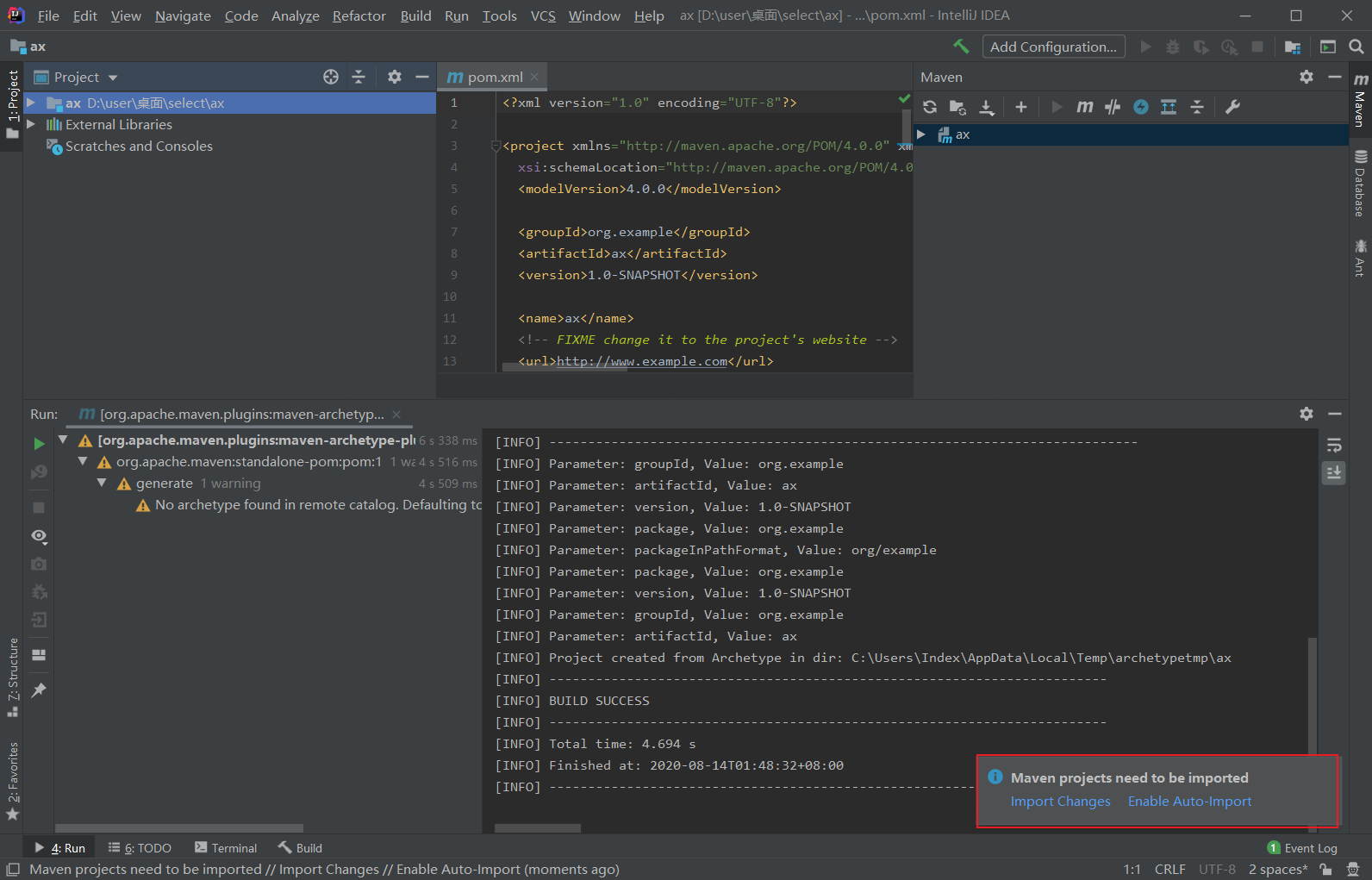The width and height of the screenshot is (1372, 880).
Task: Expand ax module in Maven panel
Action: tap(921, 134)
